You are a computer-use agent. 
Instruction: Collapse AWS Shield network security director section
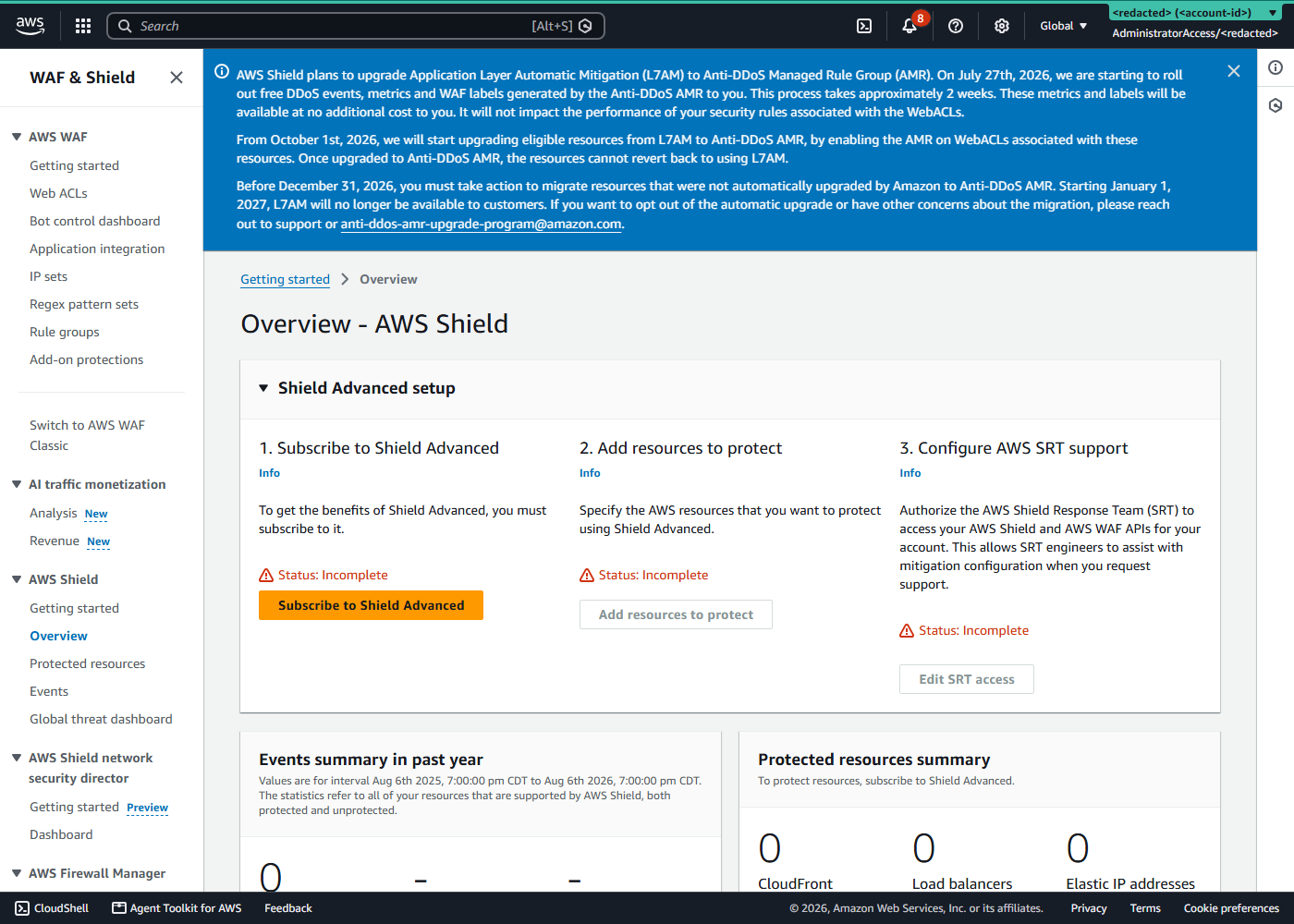(x=17, y=758)
